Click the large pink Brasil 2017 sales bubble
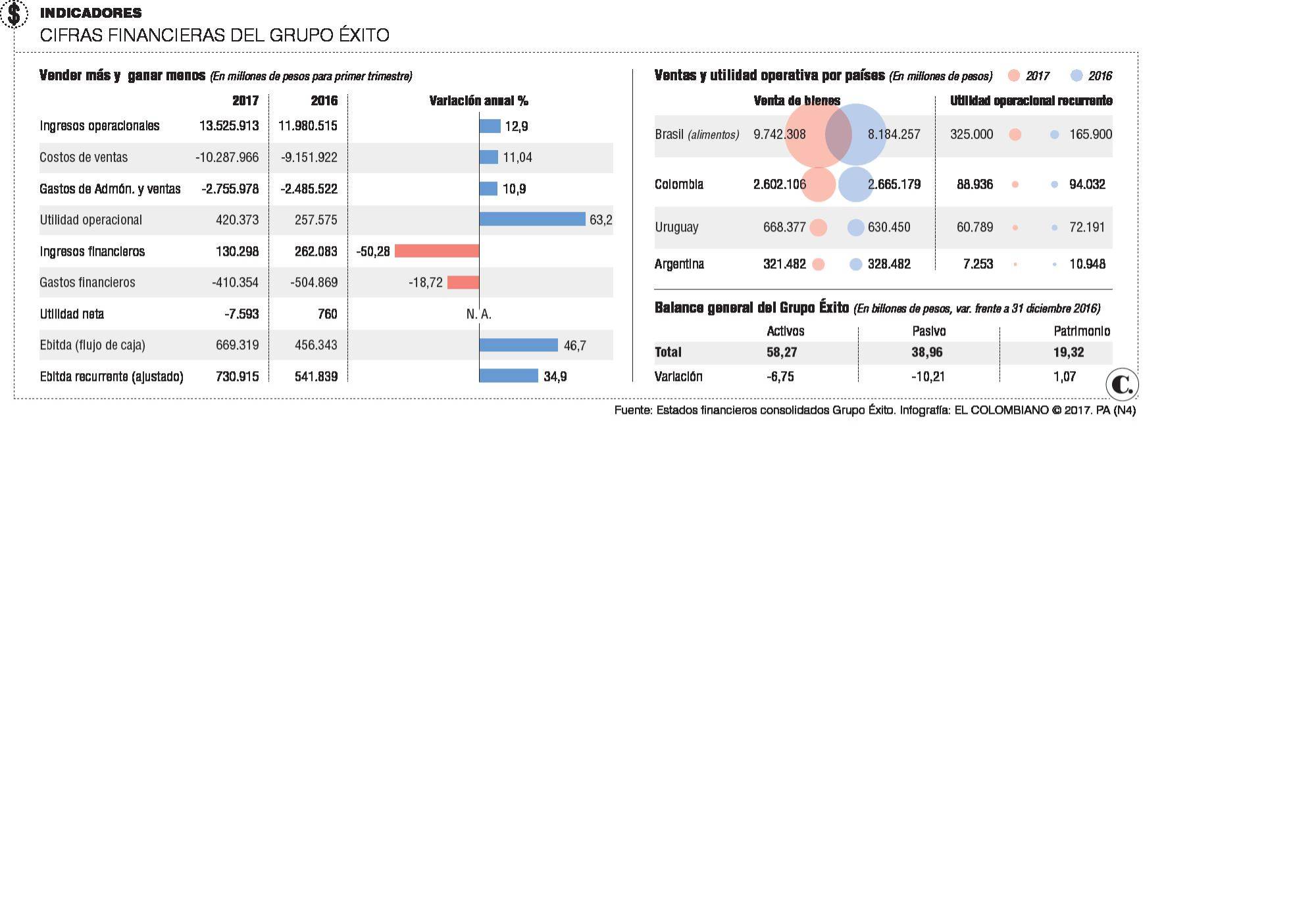This screenshot has height=900, width=1316. (x=818, y=135)
